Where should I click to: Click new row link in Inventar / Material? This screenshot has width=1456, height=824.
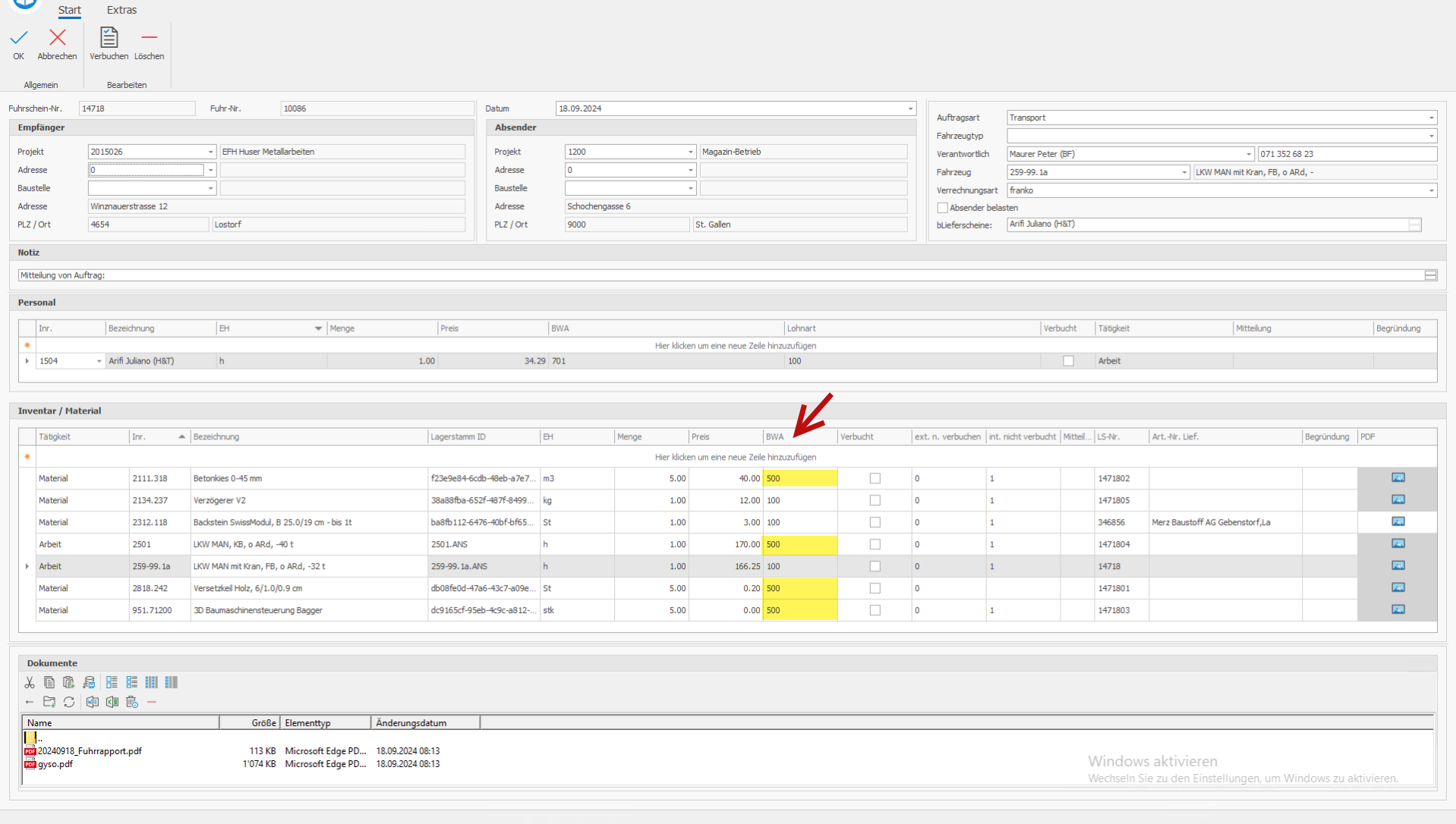(735, 458)
